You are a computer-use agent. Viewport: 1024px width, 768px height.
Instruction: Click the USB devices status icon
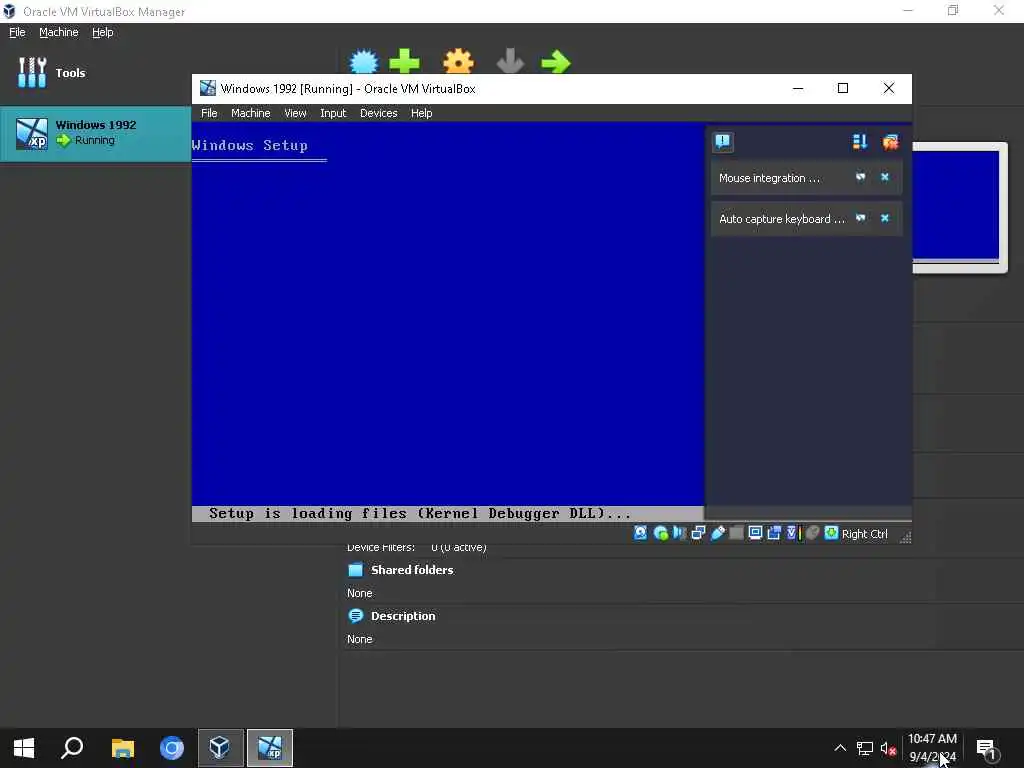pyautogui.click(x=717, y=533)
